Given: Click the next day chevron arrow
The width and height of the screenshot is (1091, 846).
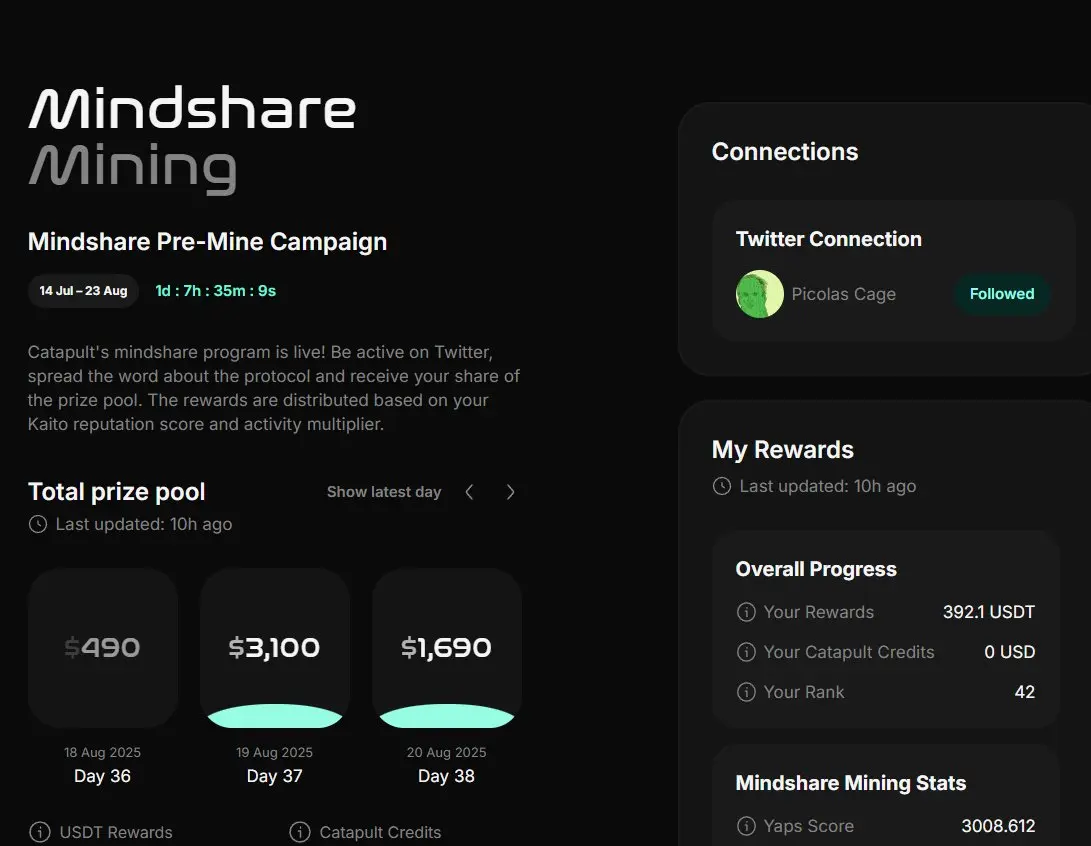Looking at the screenshot, I should pyautogui.click(x=511, y=492).
